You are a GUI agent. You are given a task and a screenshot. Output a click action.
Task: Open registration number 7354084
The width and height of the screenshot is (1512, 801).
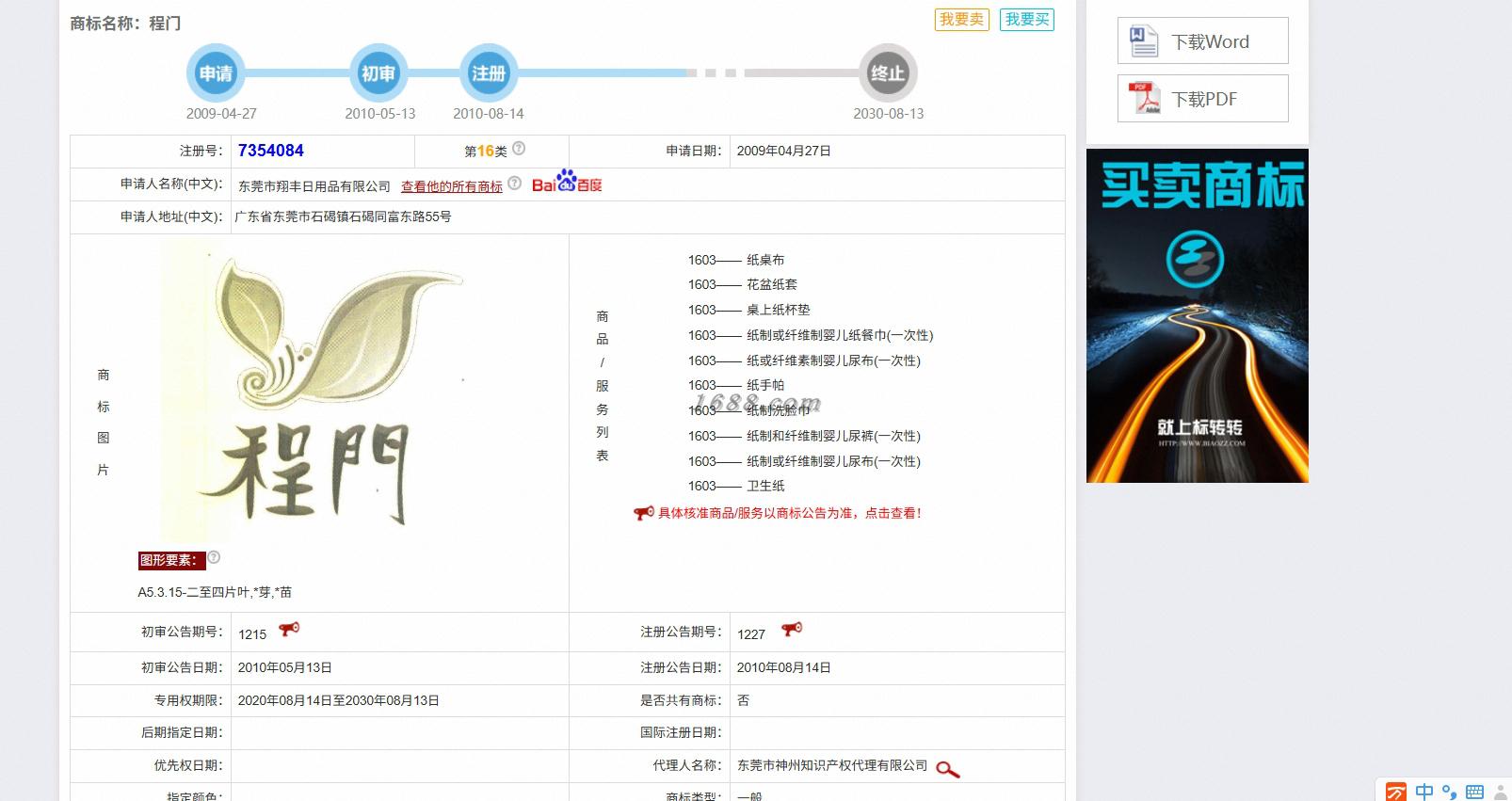click(x=271, y=151)
